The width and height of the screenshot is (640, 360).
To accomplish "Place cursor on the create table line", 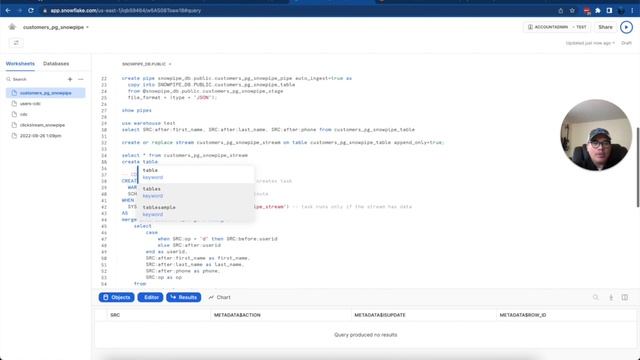I will pos(140,162).
